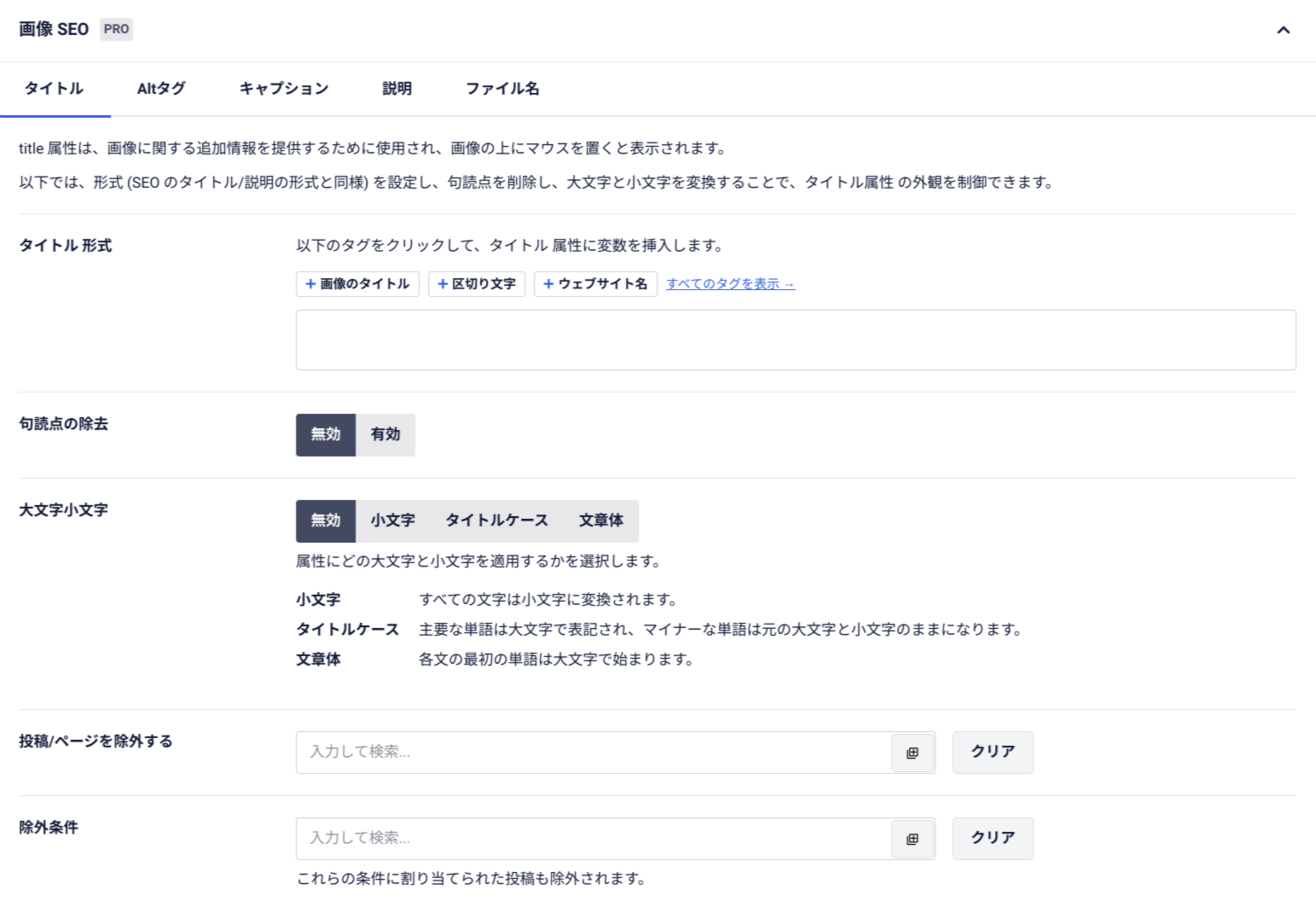Click the 除外条件 label

[49, 828]
